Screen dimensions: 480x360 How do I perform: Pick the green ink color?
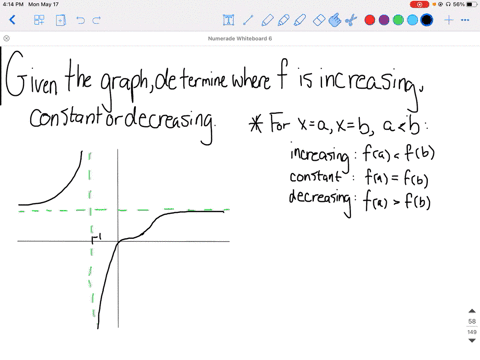point(398,20)
